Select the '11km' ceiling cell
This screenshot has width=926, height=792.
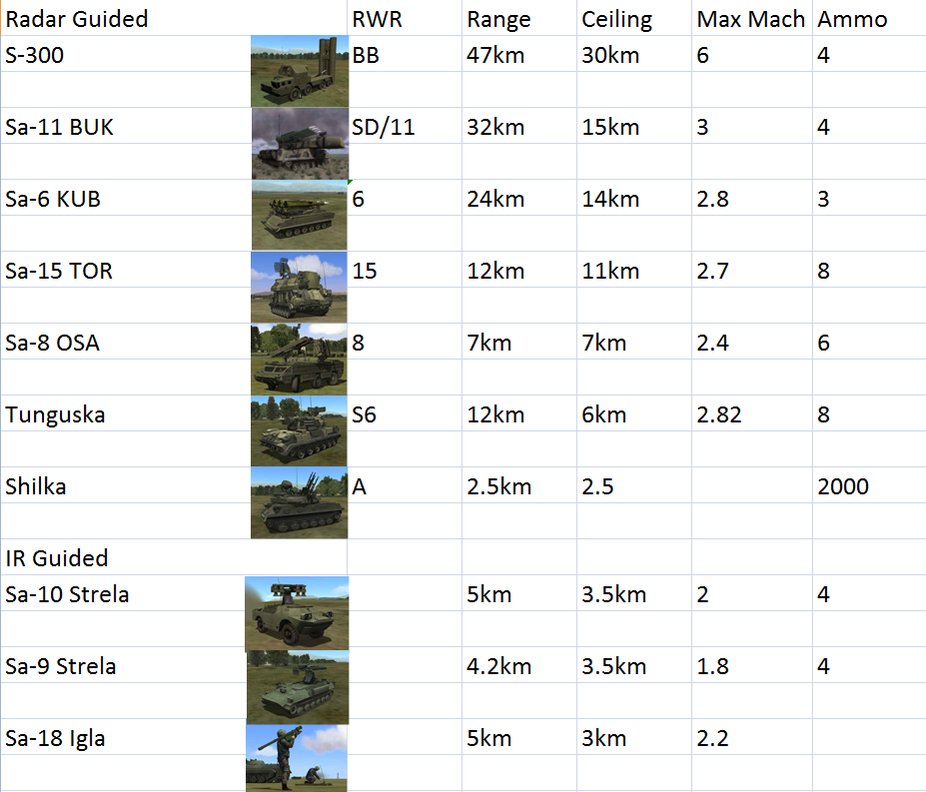[x=634, y=270]
